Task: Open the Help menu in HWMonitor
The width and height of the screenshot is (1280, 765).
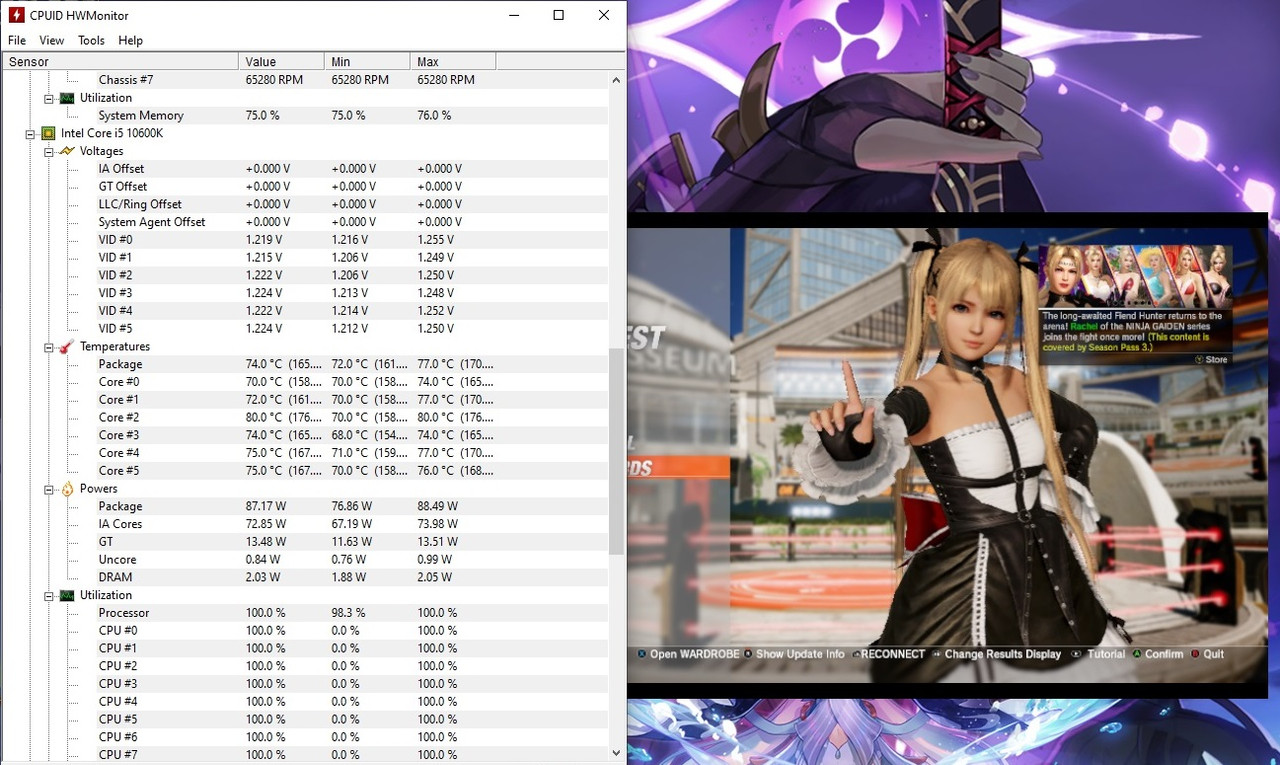Action: [x=130, y=40]
